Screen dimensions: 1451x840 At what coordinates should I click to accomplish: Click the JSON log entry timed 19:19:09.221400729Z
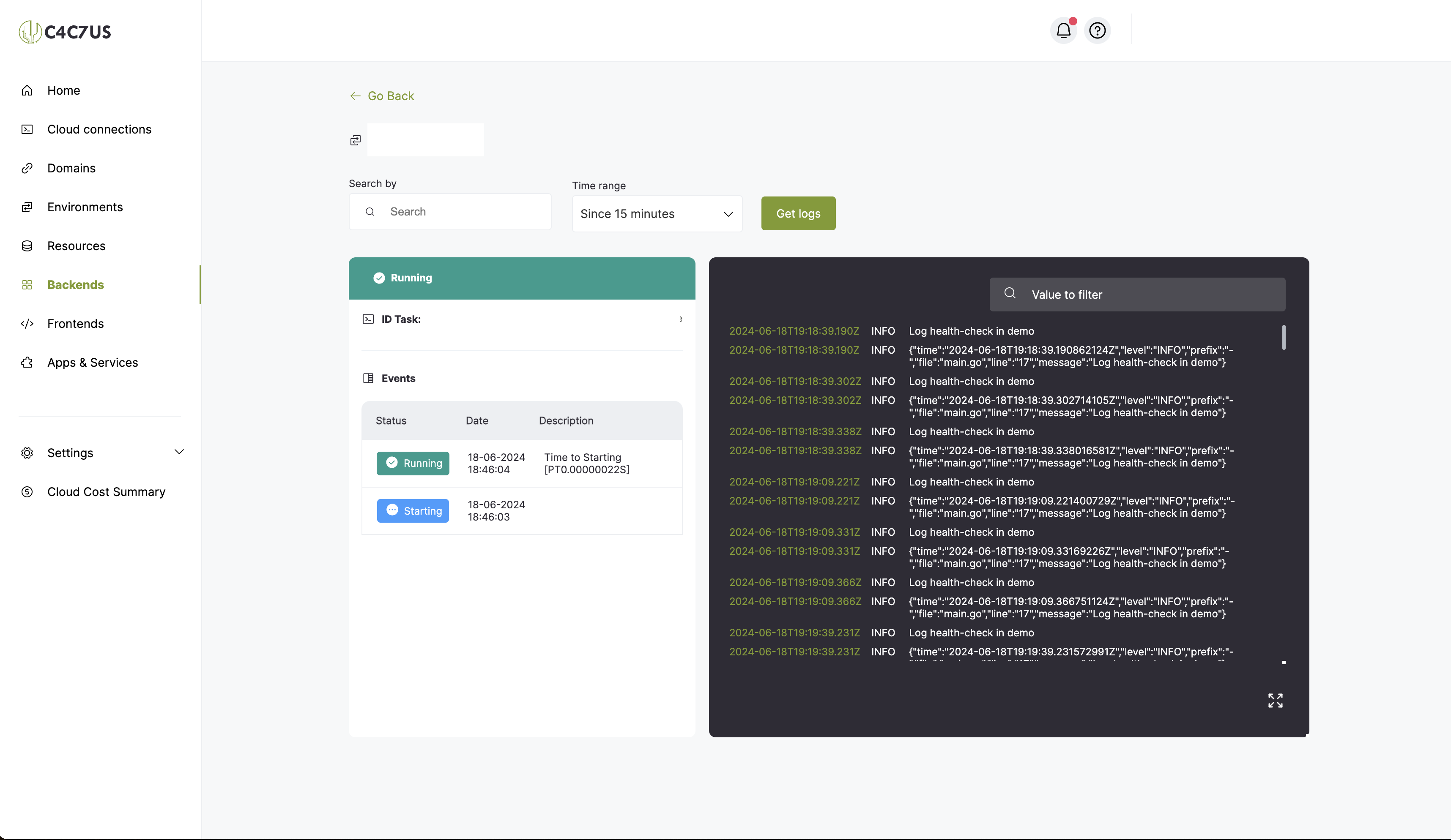pyautogui.click(x=1072, y=507)
